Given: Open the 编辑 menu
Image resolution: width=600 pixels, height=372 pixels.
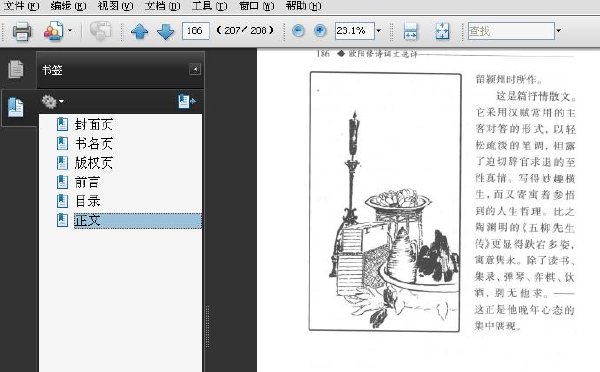Looking at the screenshot, I should pos(68,6).
